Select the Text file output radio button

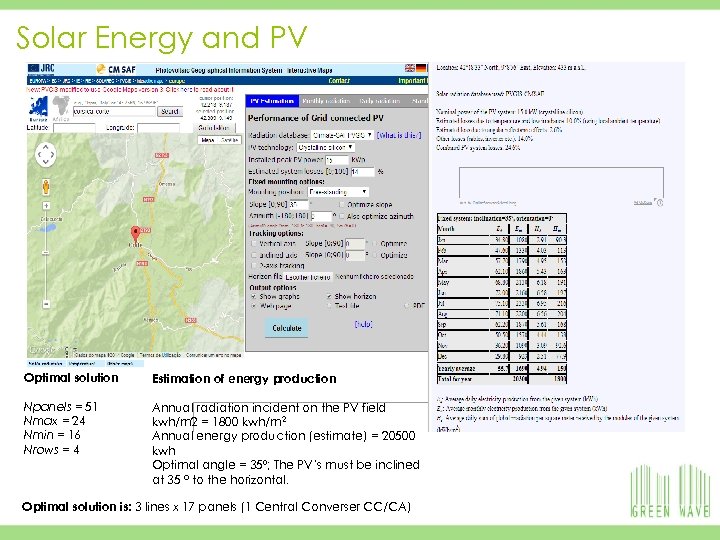pyautogui.click(x=329, y=306)
